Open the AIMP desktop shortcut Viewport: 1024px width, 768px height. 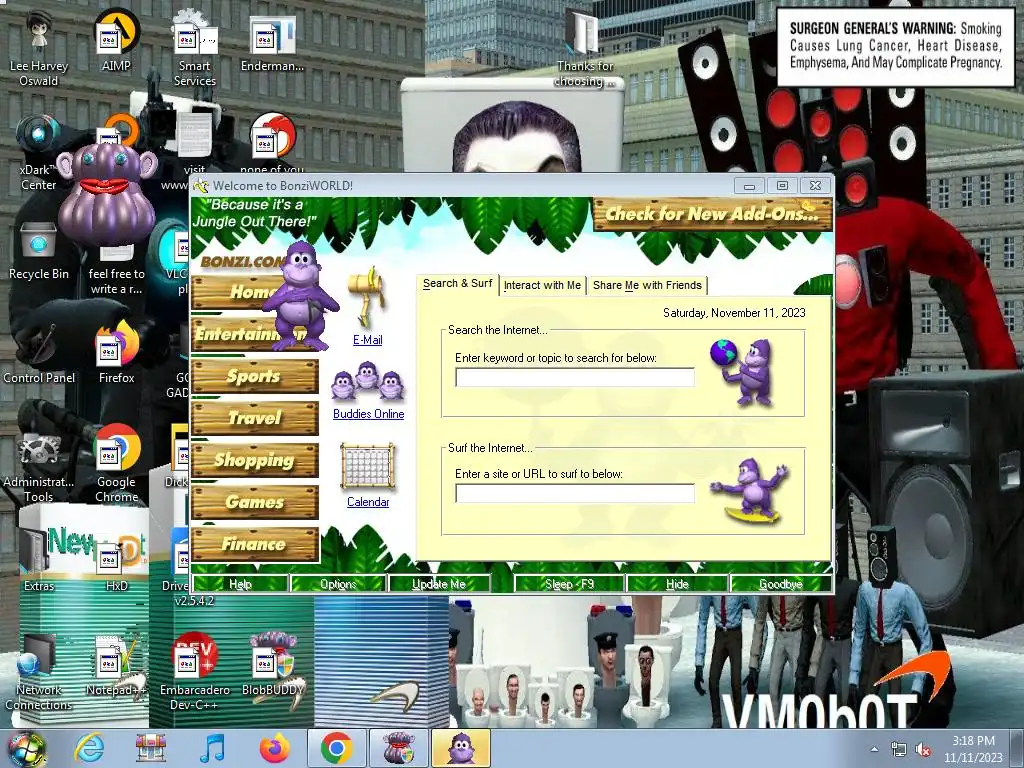pos(116,40)
